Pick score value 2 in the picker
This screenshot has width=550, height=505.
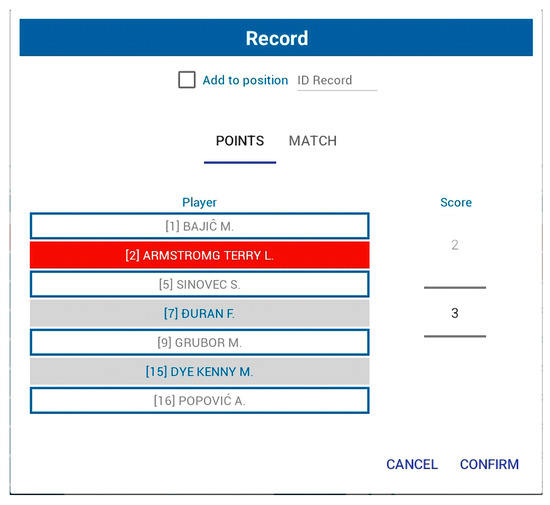455,245
